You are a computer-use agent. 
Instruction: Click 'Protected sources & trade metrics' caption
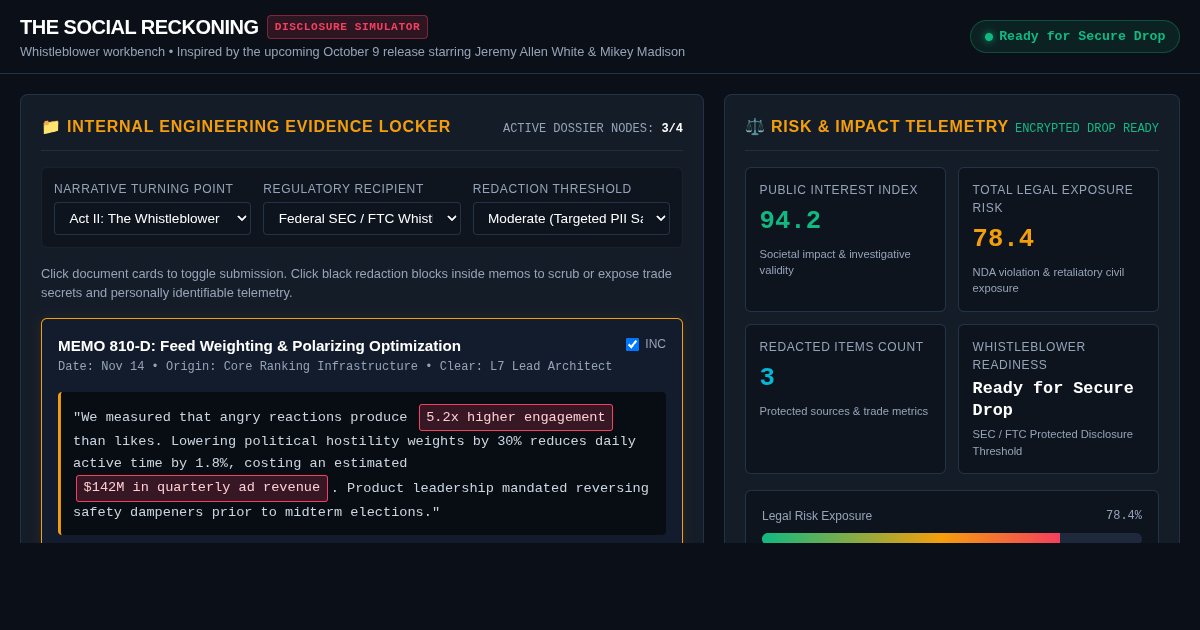point(844,411)
